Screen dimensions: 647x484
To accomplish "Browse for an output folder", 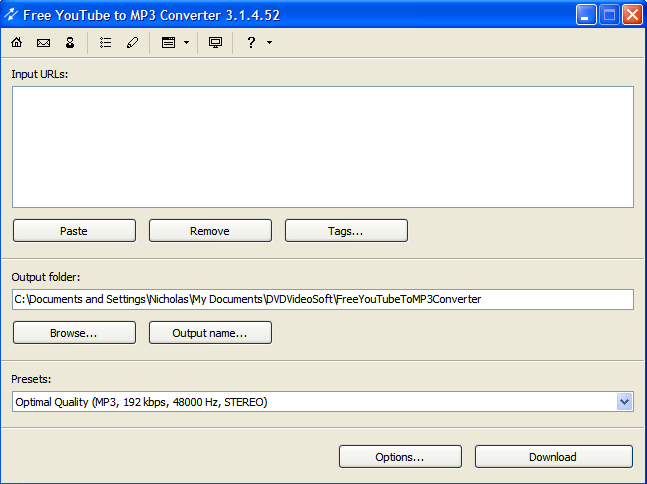I will pos(74,333).
